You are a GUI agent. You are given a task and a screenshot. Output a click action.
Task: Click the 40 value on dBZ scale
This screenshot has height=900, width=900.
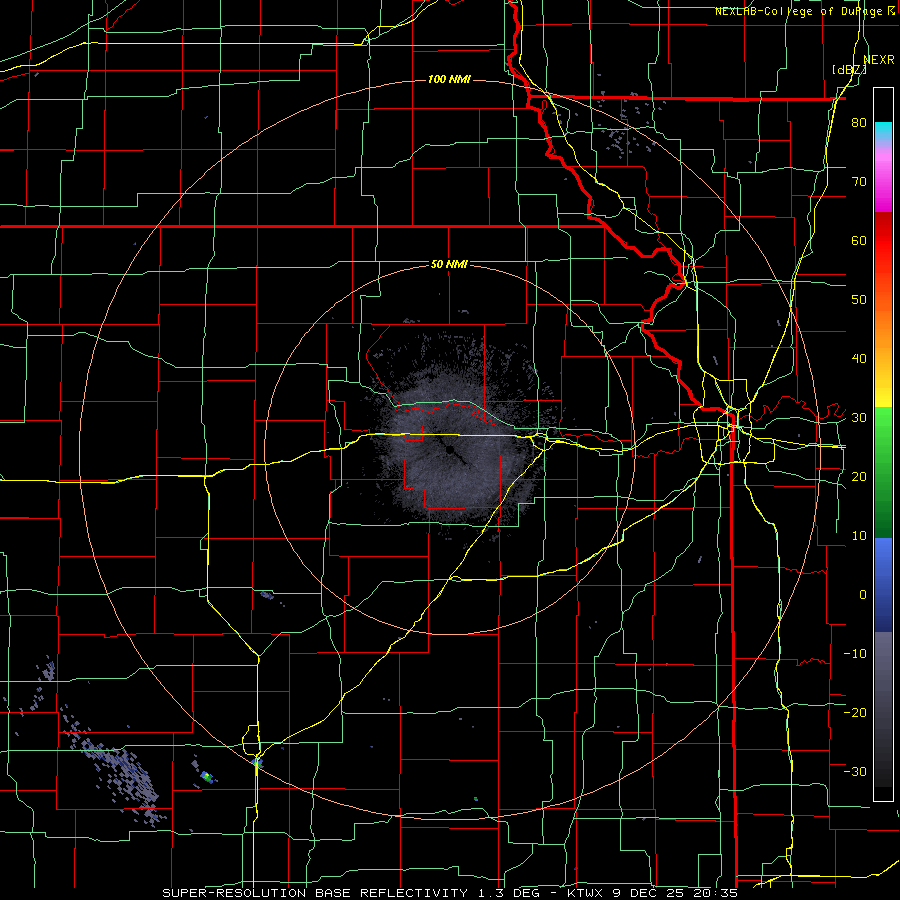pos(859,359)
